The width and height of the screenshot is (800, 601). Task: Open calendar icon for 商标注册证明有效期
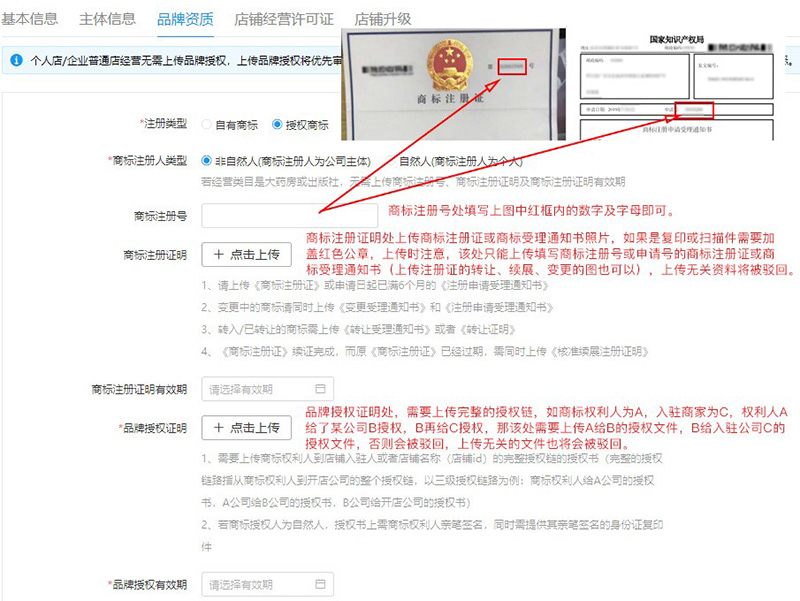point(320,389)
